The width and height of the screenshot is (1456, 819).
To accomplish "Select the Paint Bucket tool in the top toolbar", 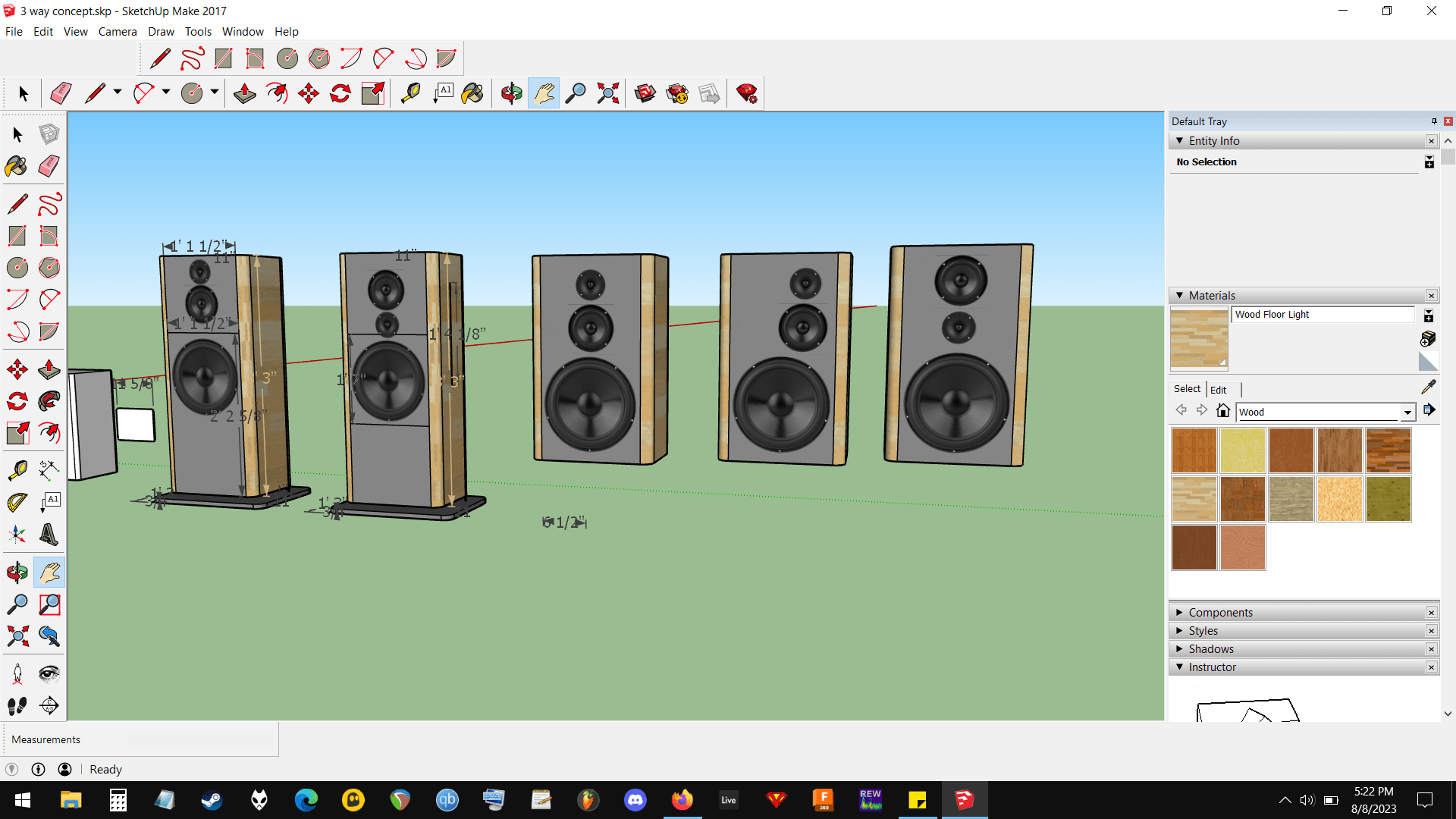I will point(472,93).
